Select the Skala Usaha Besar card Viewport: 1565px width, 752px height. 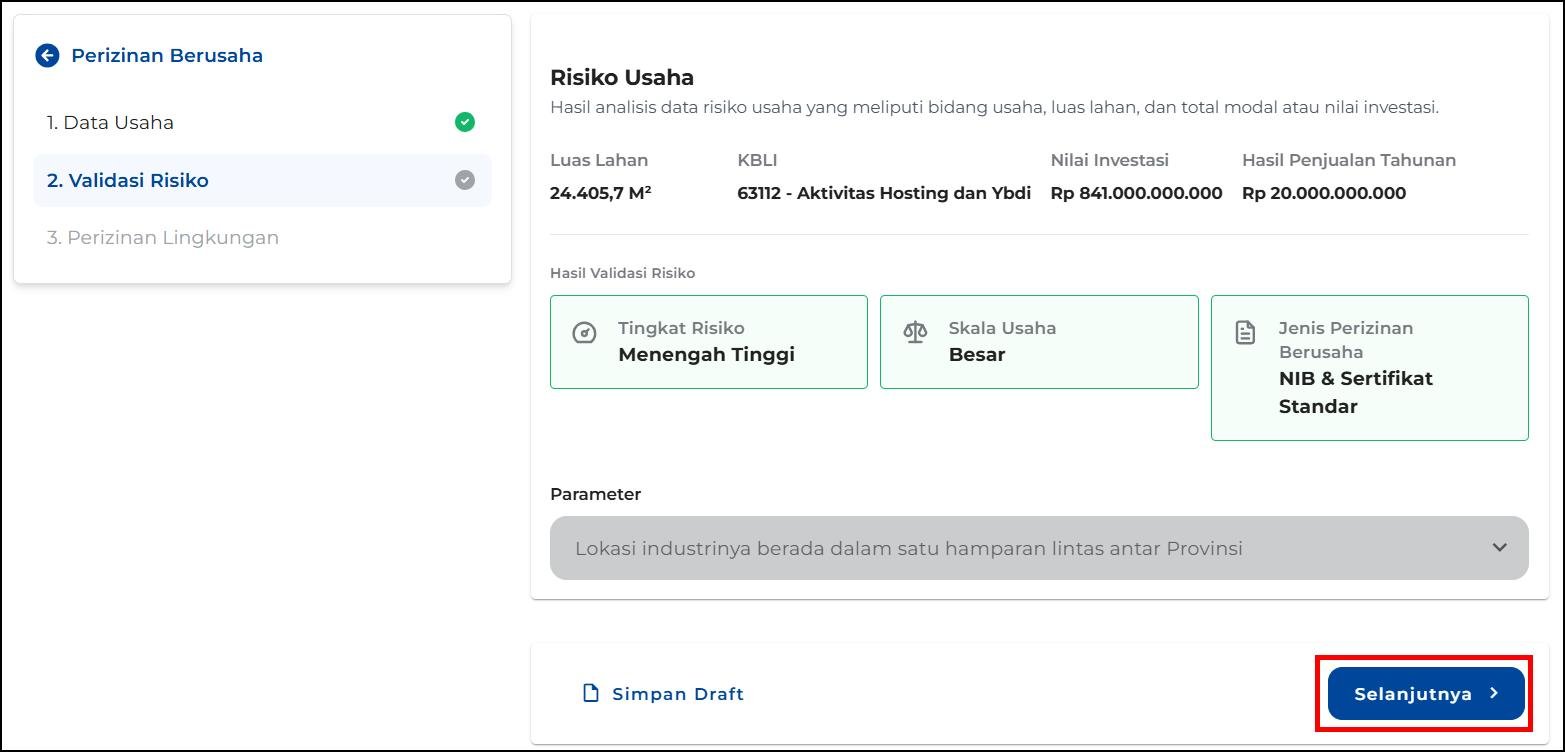point(1039,342)
